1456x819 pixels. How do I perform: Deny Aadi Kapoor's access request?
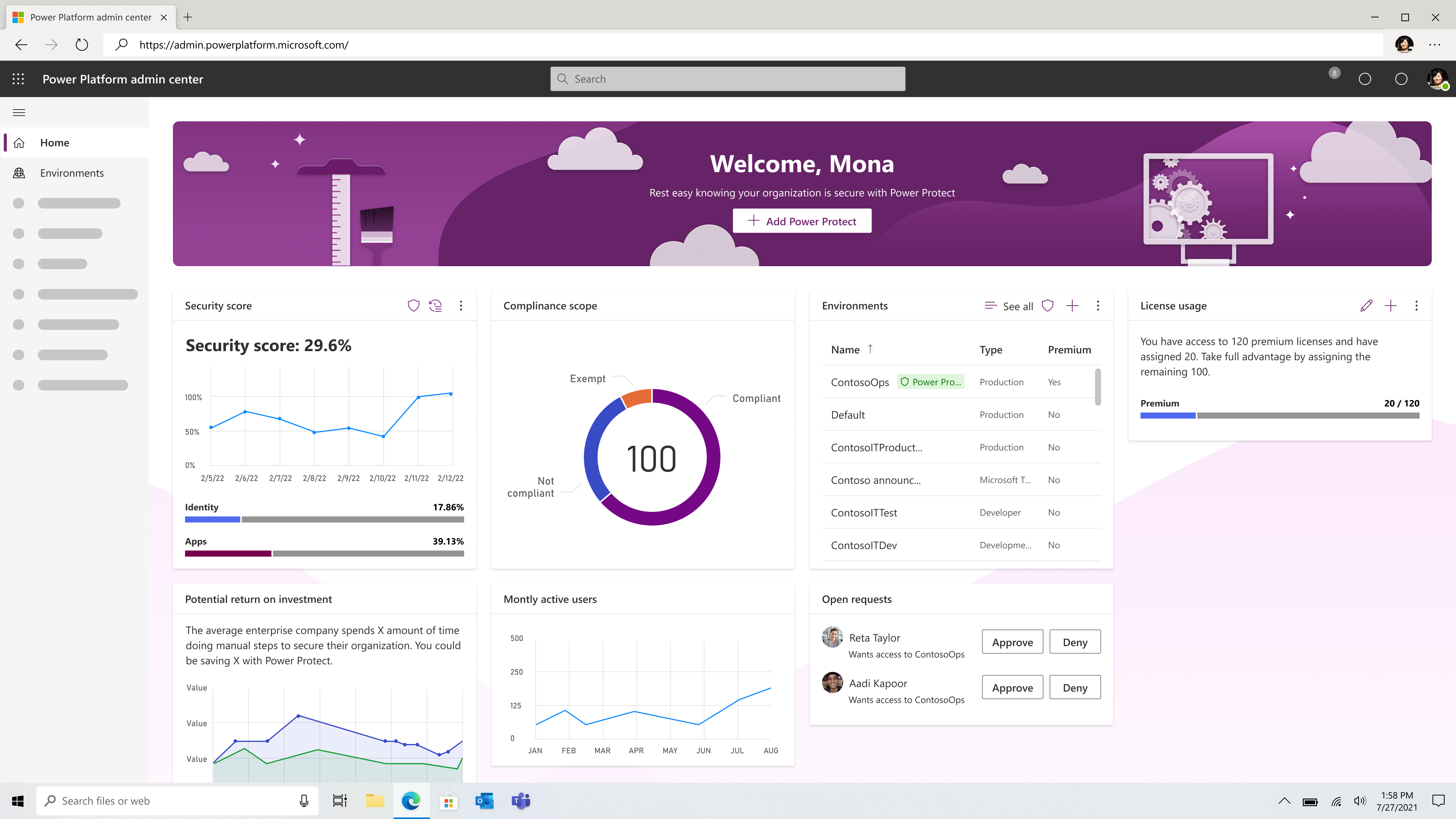[1075, 688]
